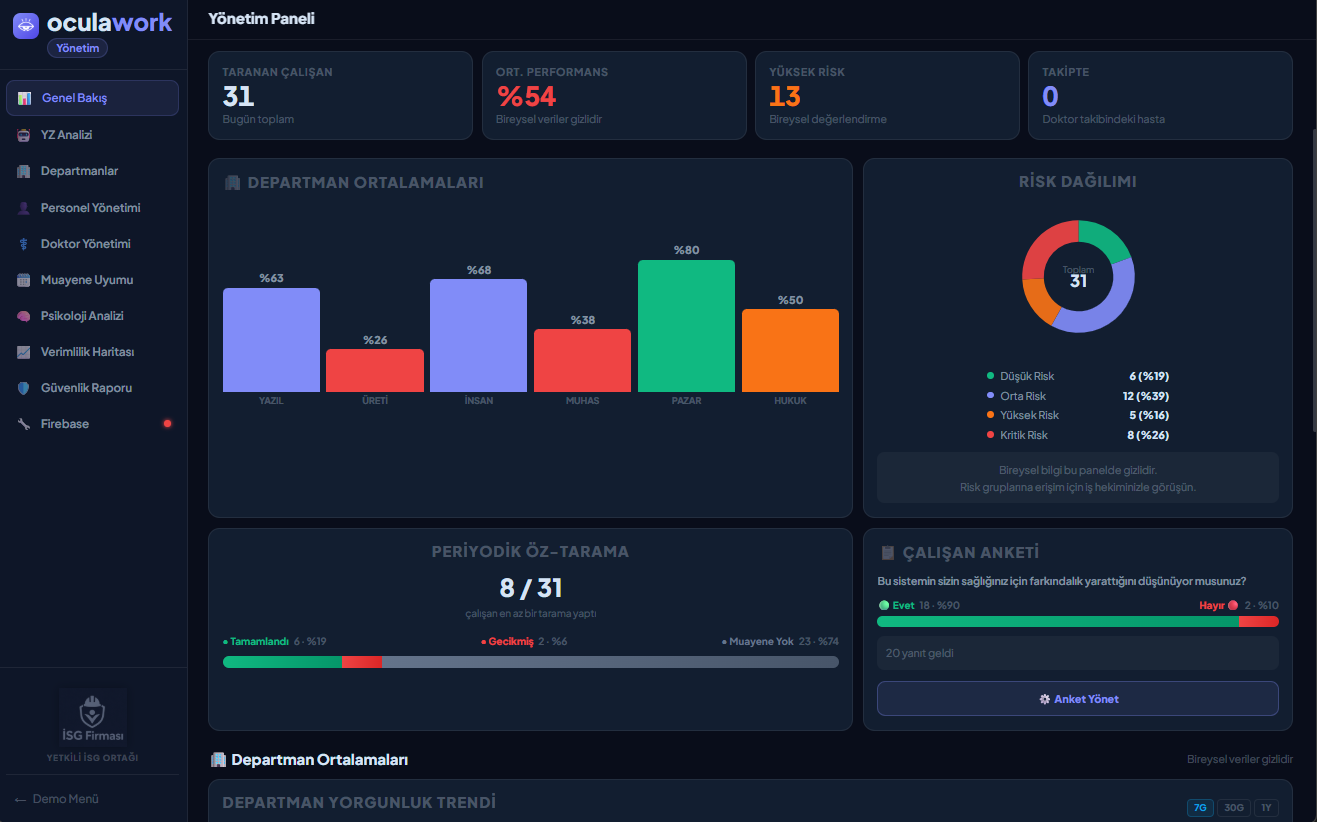The image size is (1317, 822).
Task: Open YZ Analizi page
Action: point(92,135)
